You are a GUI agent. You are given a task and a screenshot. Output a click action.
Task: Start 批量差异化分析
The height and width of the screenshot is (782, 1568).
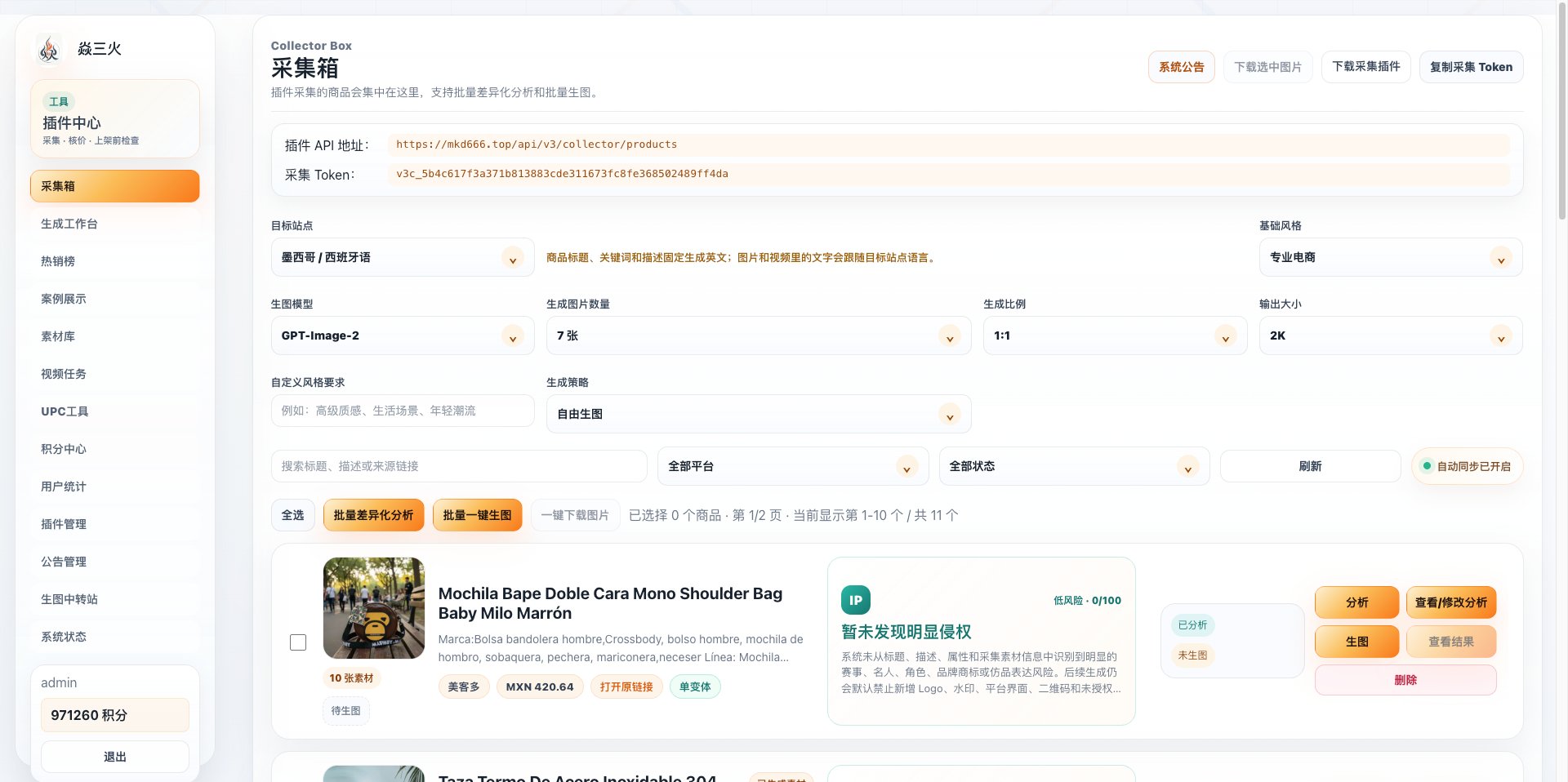click(x=373, y=515)
